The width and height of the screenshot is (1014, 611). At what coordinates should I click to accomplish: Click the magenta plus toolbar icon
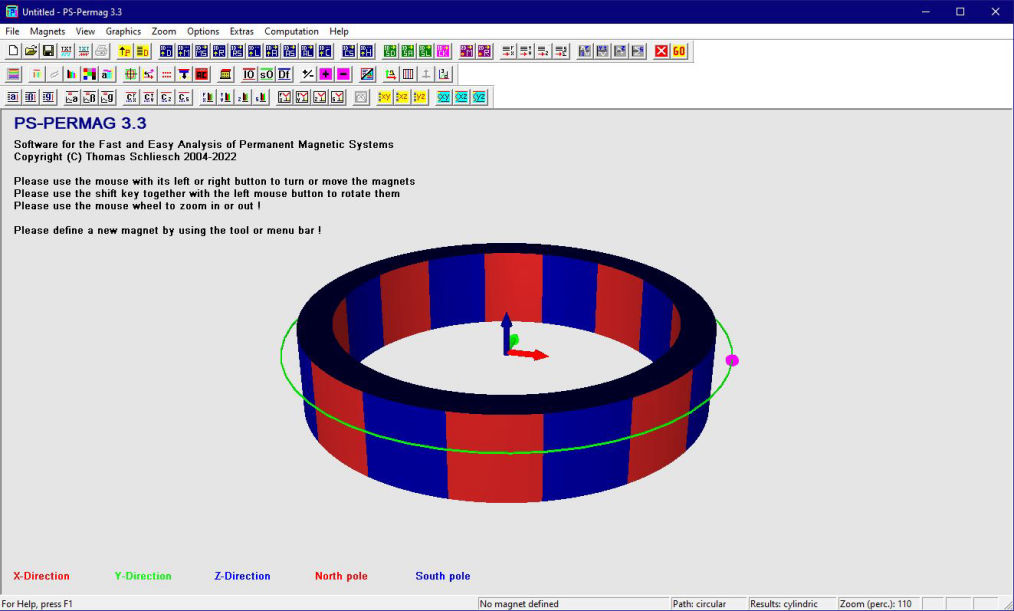[x=326, y=74]
